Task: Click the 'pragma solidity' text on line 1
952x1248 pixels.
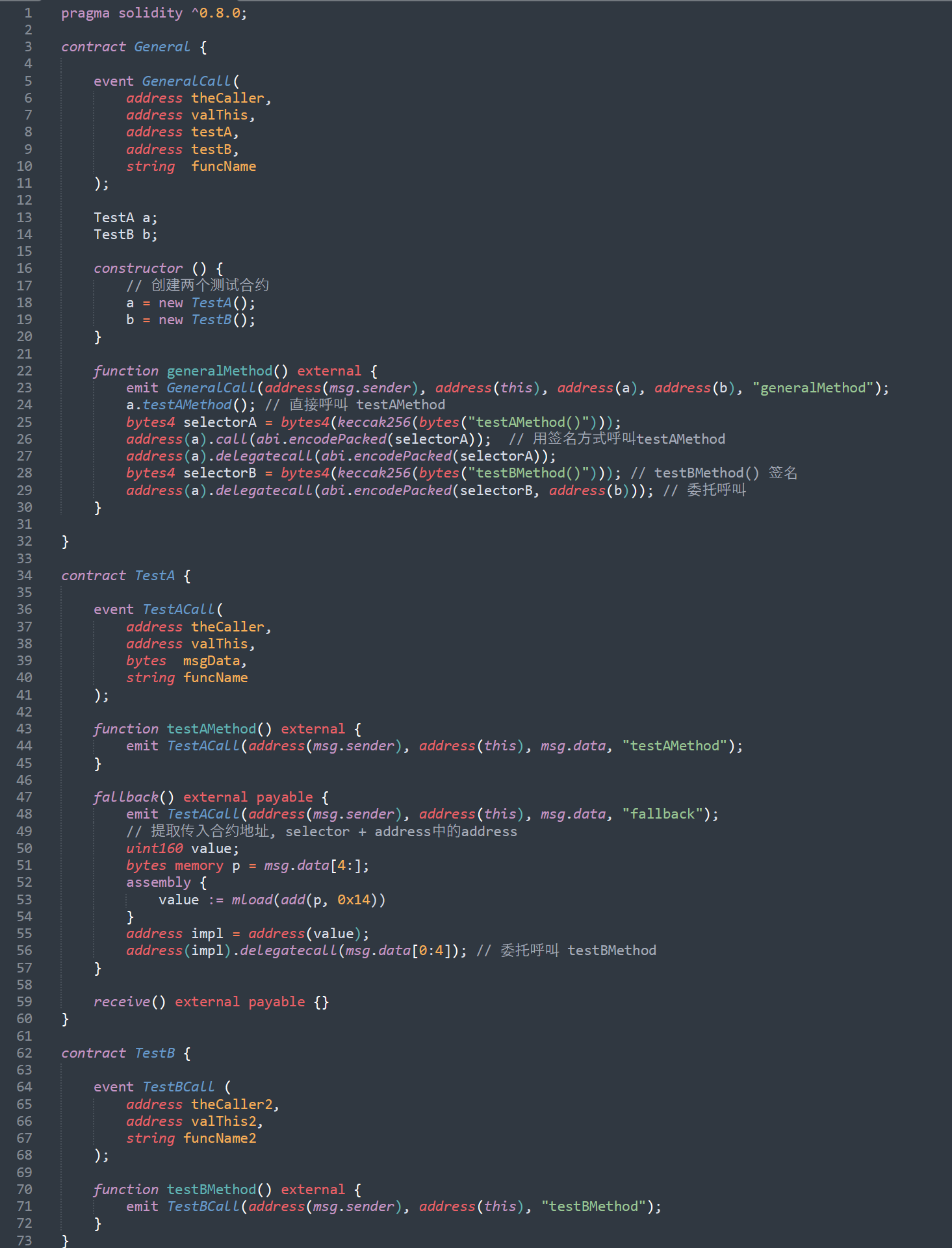Action: point(122,13)
